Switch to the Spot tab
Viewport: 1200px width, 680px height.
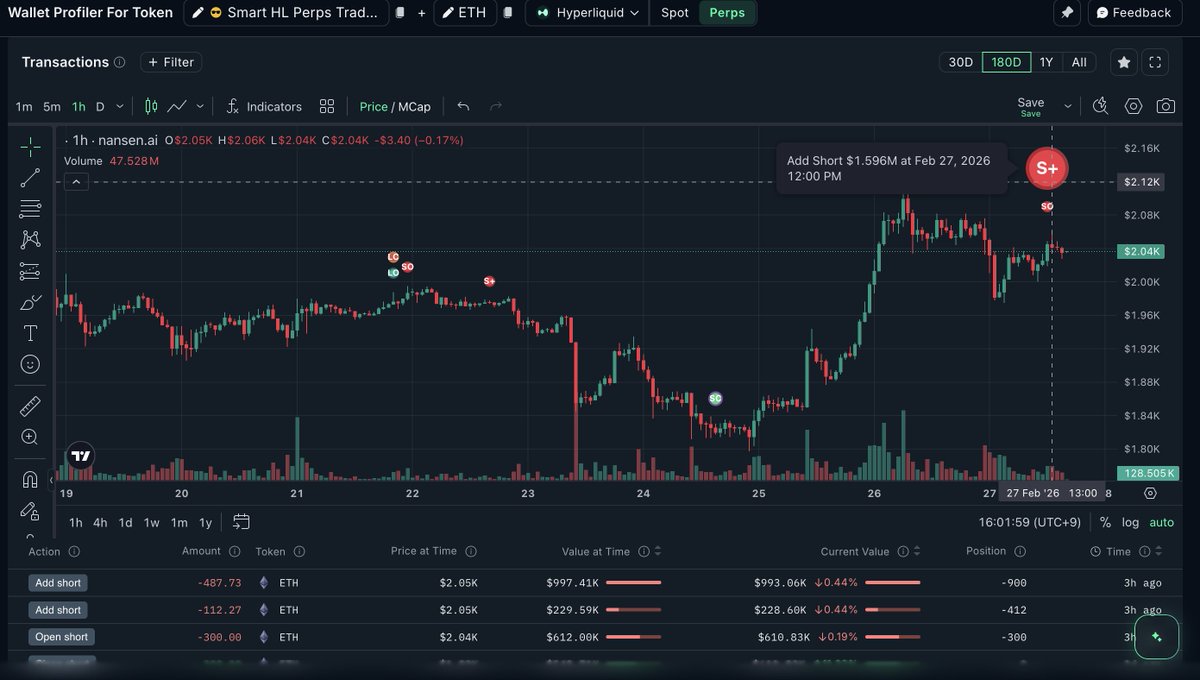(674, 13)
